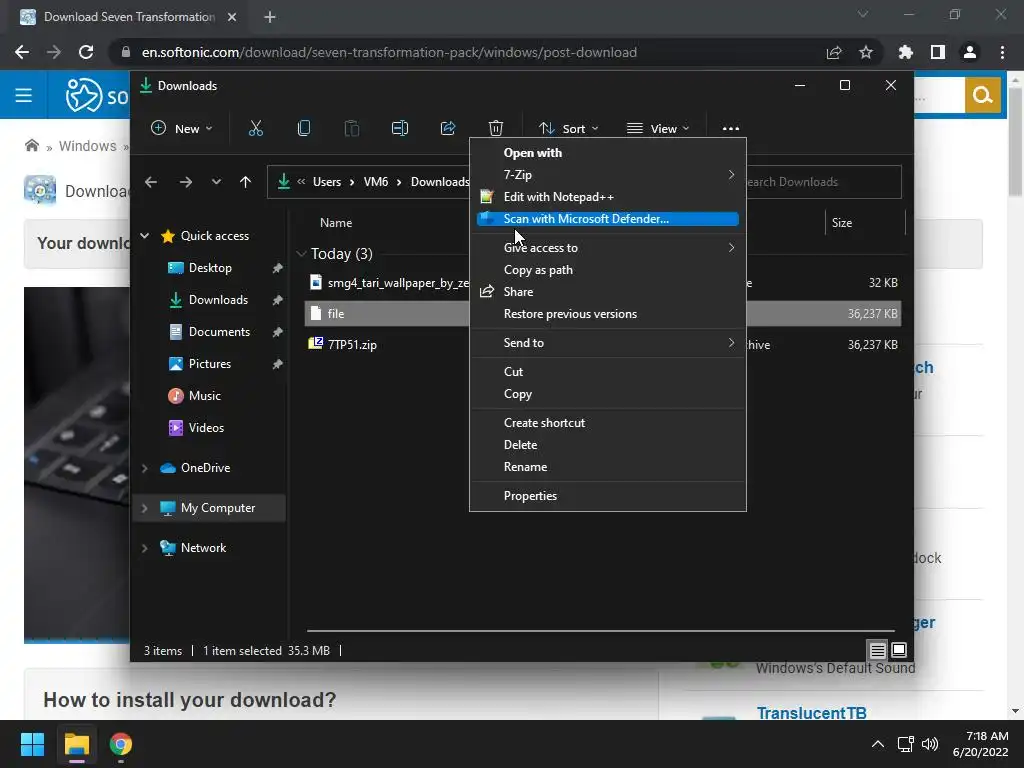This screenshot has height=768, width=1024.
Task: Open the Softonic hamburger menu
Action: (24, 95)
